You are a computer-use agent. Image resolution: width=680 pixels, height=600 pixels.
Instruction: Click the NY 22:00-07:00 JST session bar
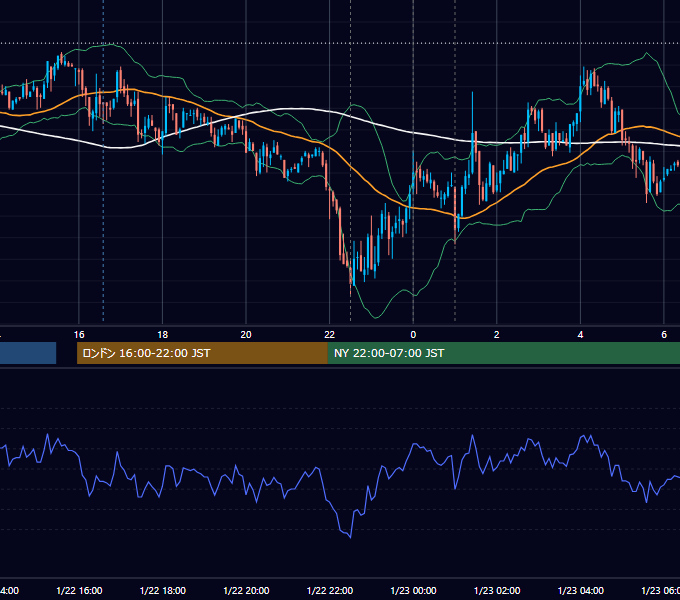504,353
